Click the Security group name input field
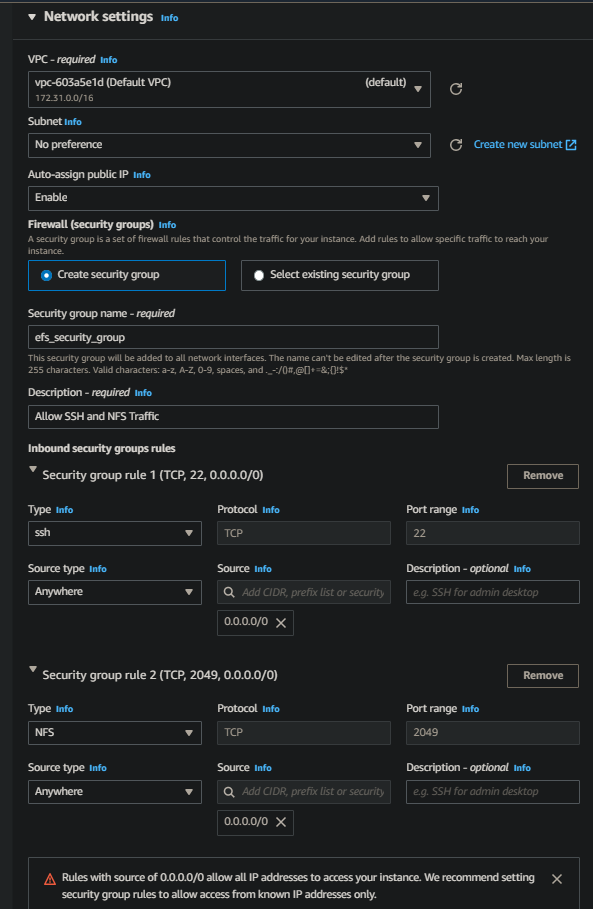The height and width of the screenshot is (909, 593). tap(233, 337)
